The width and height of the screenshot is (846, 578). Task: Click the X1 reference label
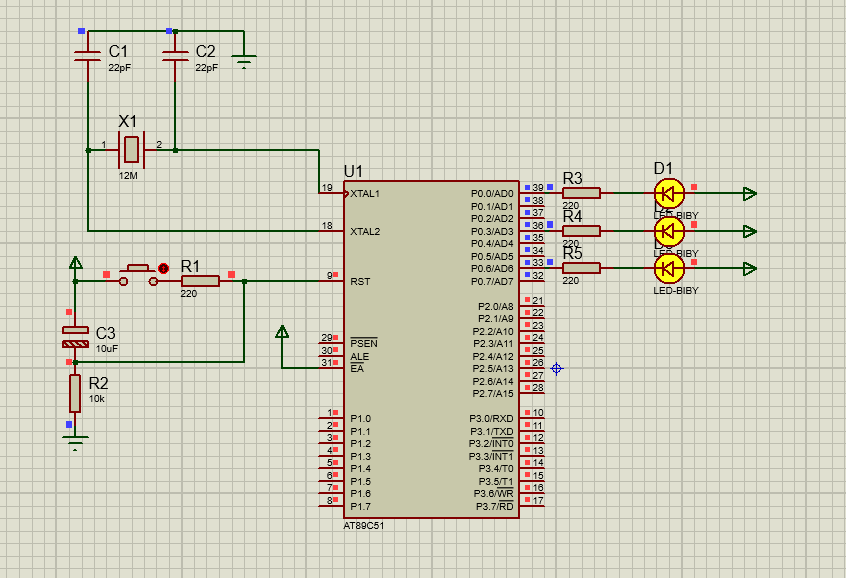pyautogui.click(x=128, y=121)
